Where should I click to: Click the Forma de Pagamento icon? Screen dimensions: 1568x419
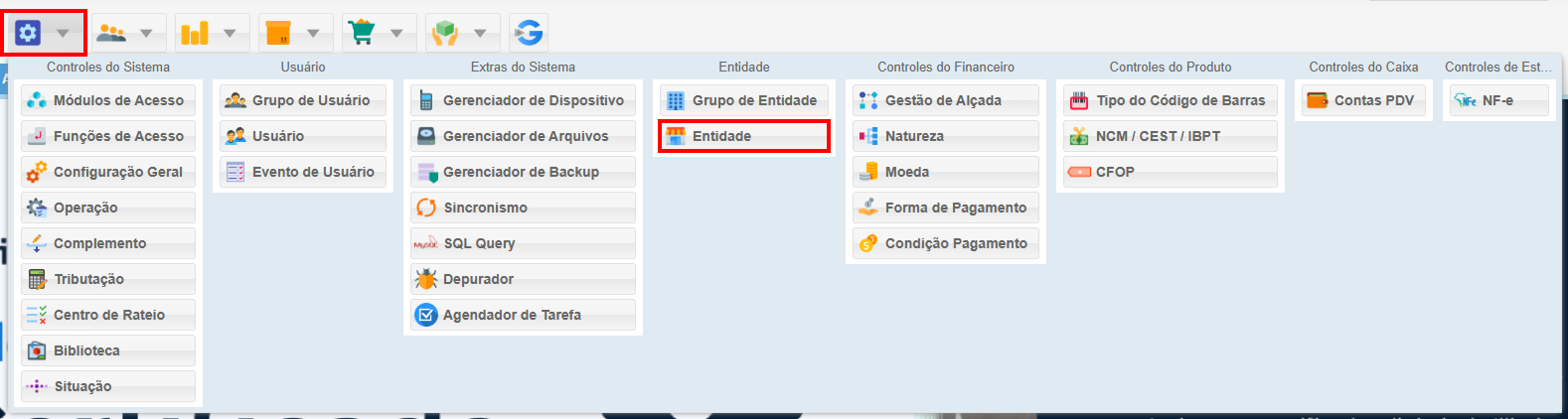pyautogui.click(x=868, y=208)
